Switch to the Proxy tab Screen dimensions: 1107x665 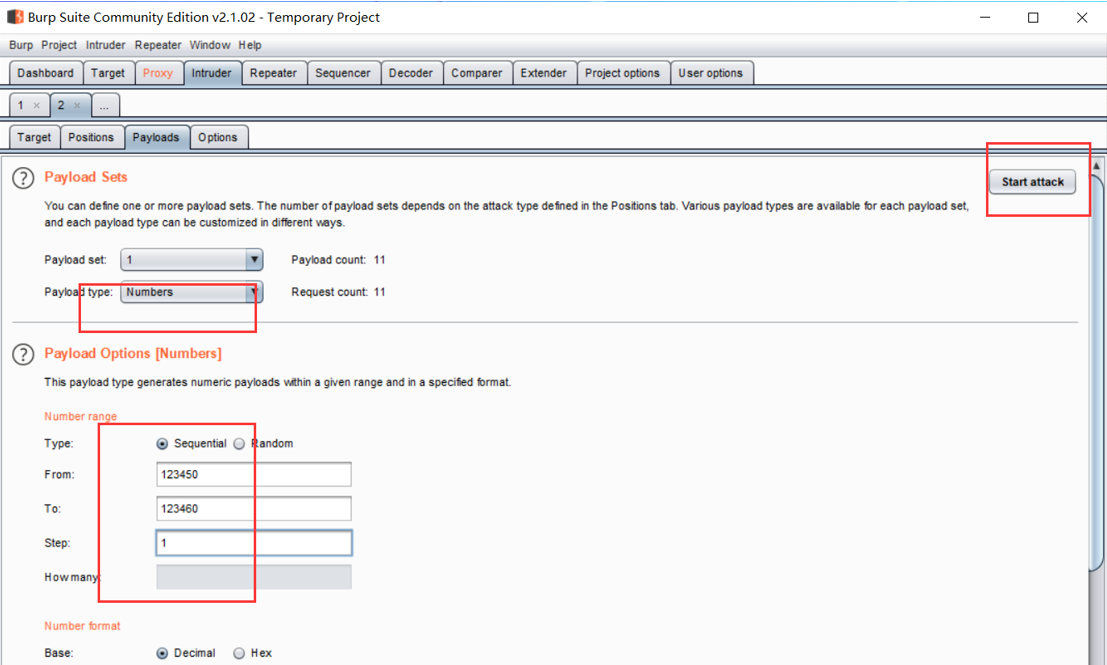[157, 73]
